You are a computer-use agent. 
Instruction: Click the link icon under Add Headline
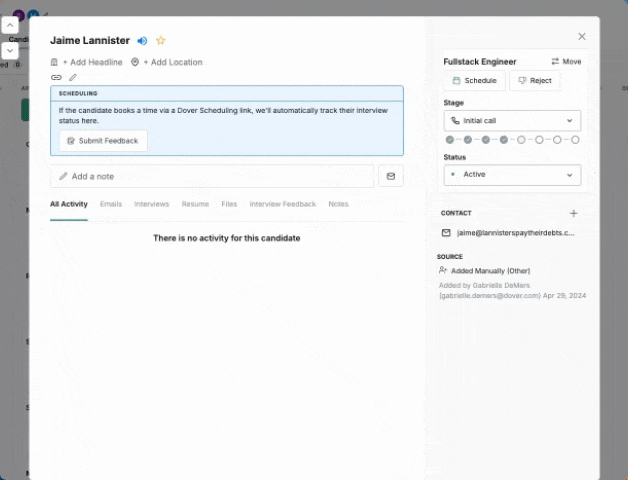(56, 77)
